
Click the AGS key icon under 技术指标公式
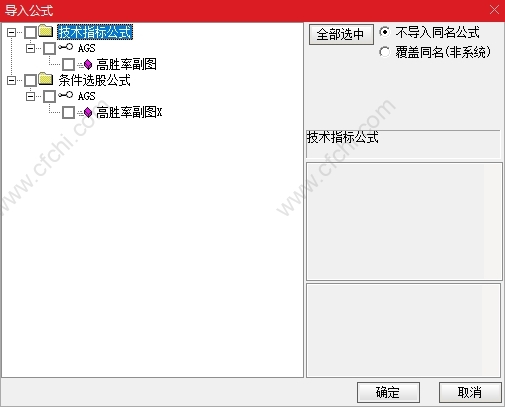[x=65, y=47]
